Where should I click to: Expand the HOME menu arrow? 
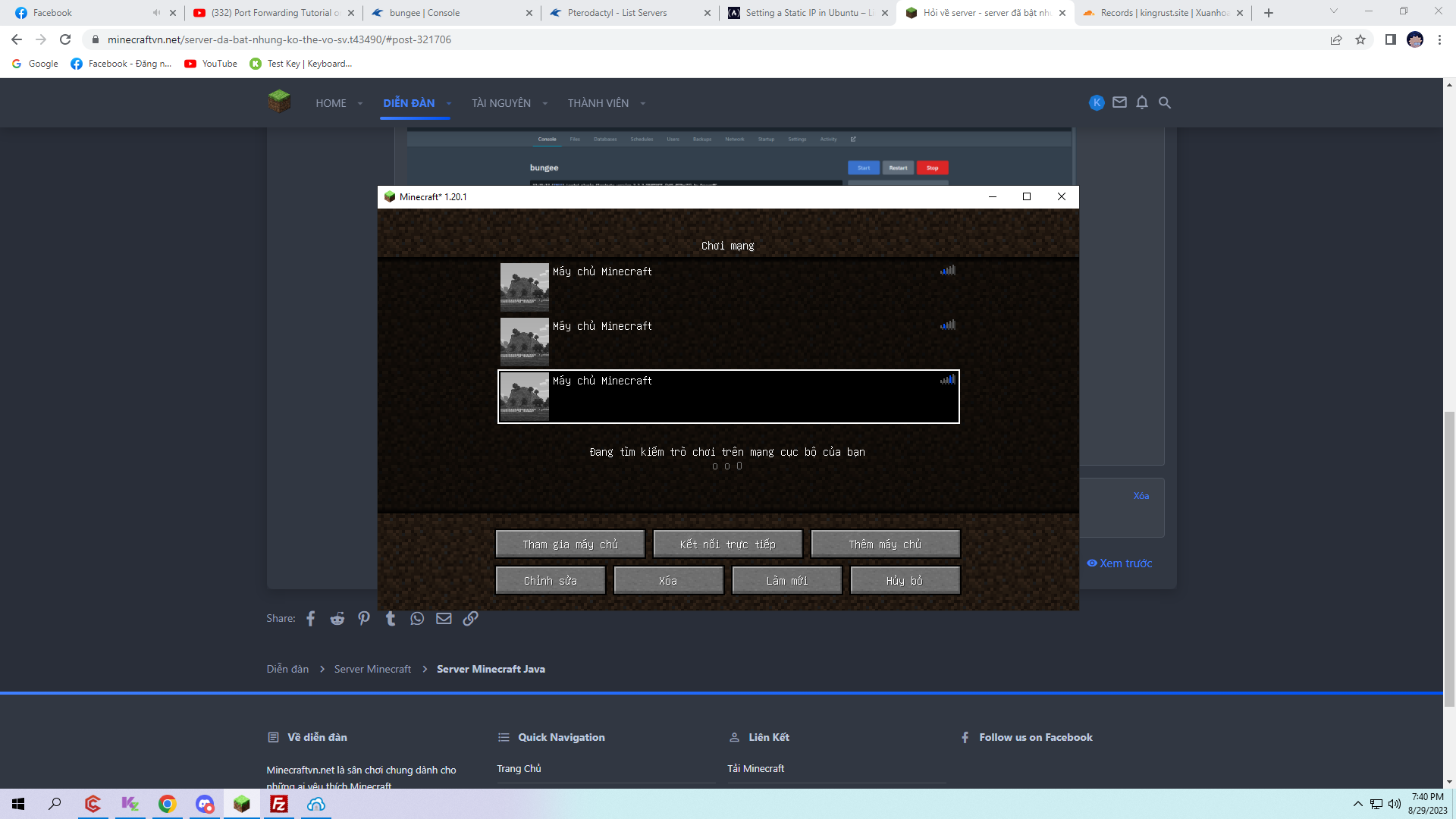coord(360,104)
